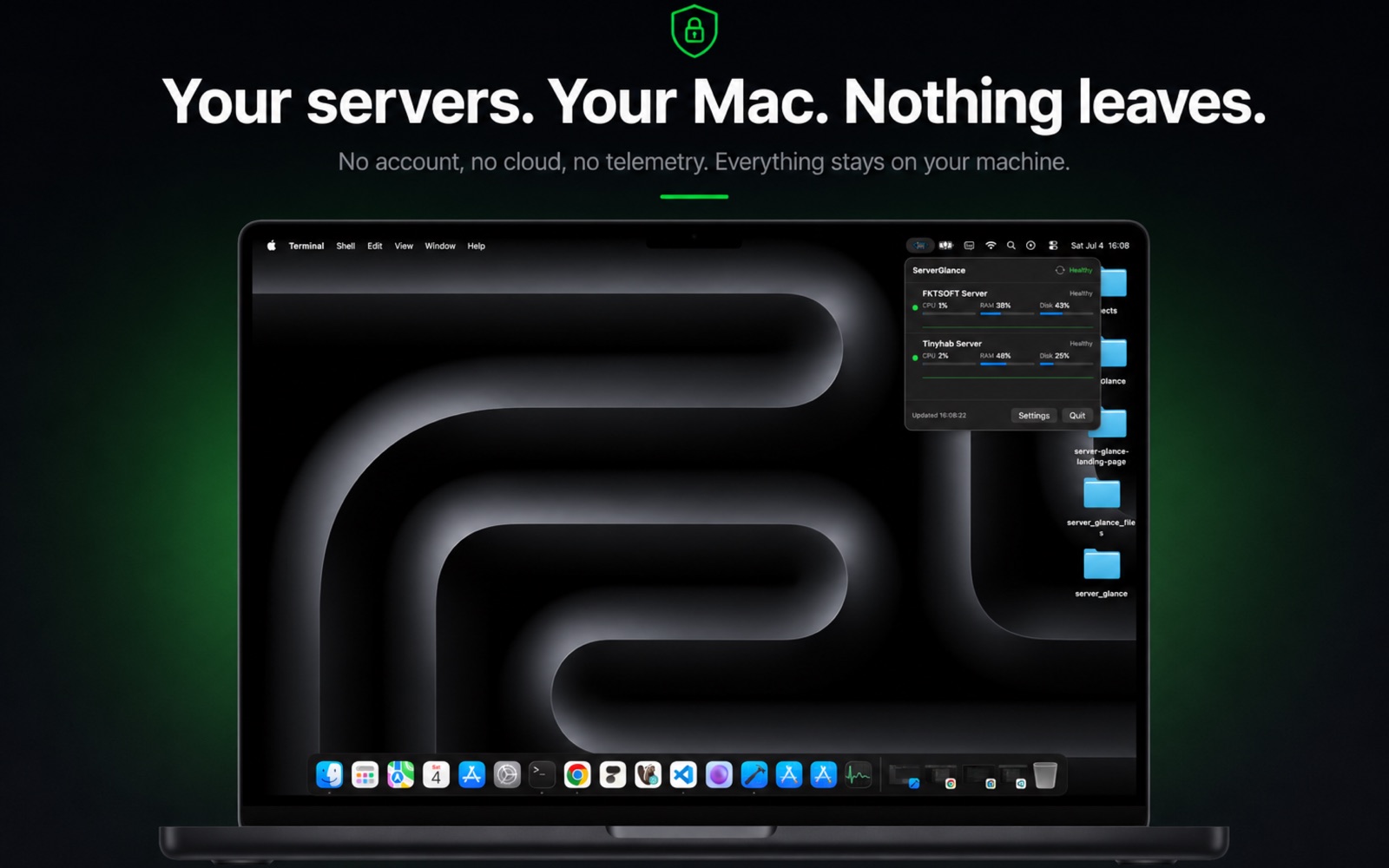Click the green shield lock icon above the headline
Image resolution: width=1389 pixels, height=868 pixels.
point(694,31)
